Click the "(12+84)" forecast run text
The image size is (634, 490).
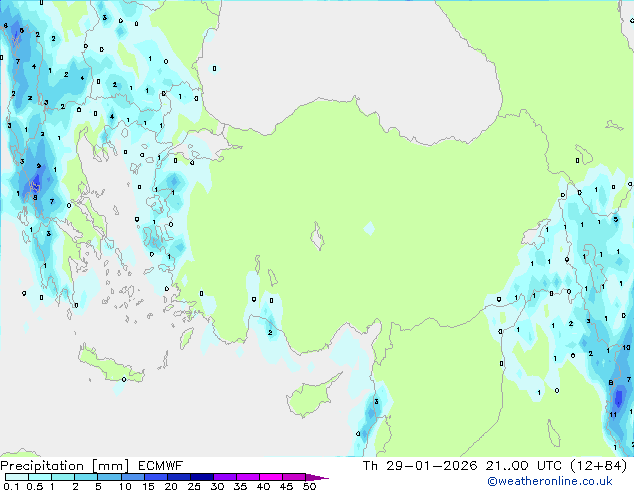pos(599,466)
